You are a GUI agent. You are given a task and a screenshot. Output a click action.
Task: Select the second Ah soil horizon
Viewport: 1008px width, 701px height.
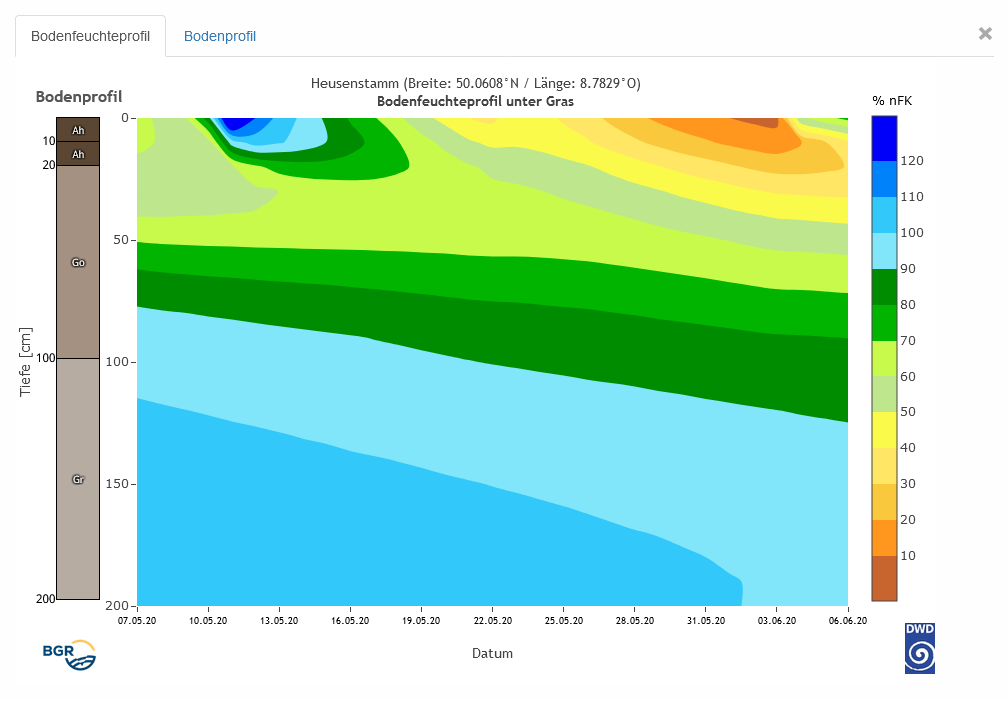tap(78, 153)
